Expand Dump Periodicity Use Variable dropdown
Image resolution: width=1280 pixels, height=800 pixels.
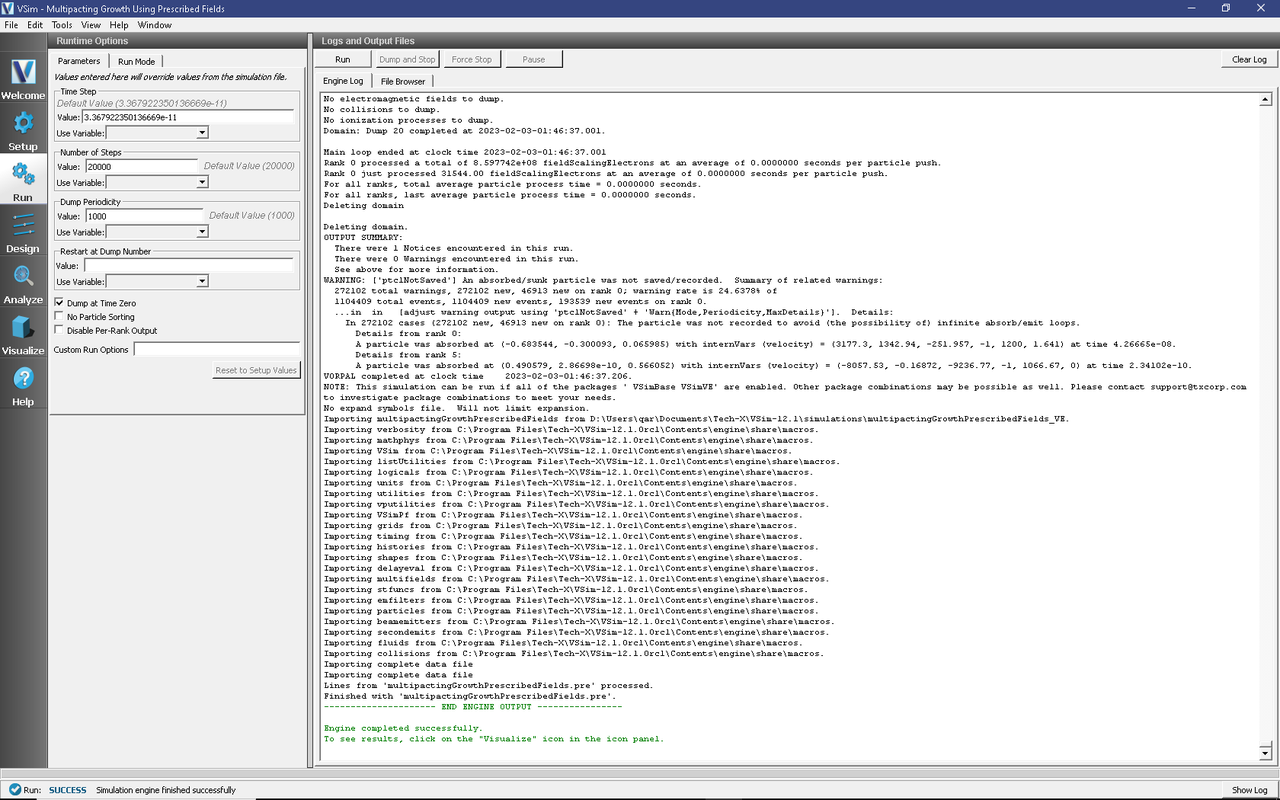click(x=157, y=232)
